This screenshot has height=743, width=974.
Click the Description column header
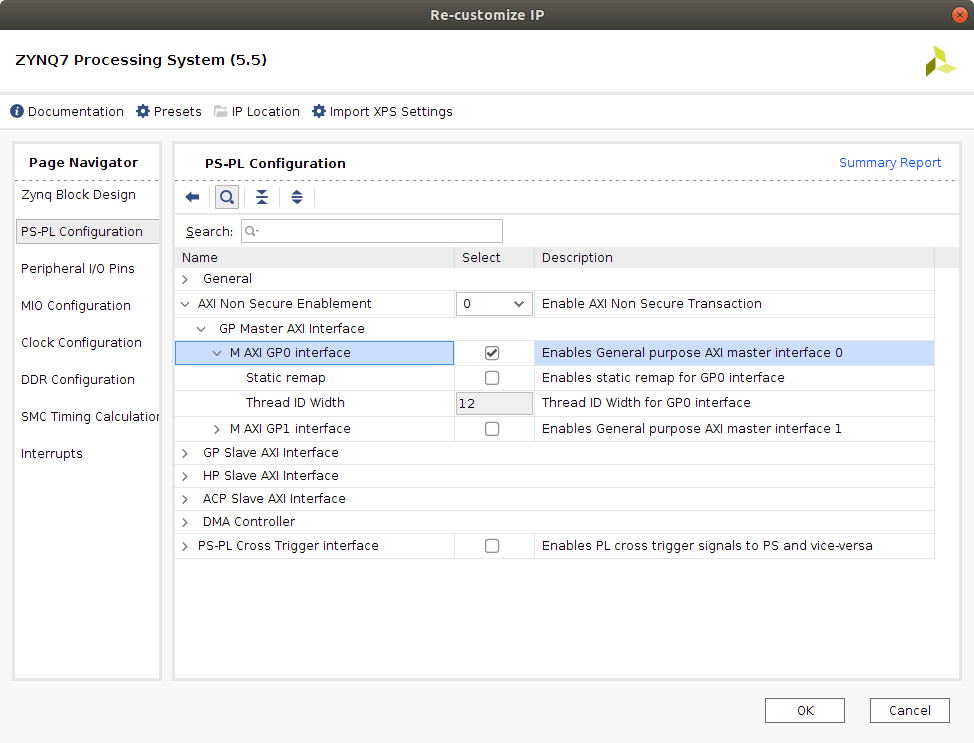[x=734, y=258]
